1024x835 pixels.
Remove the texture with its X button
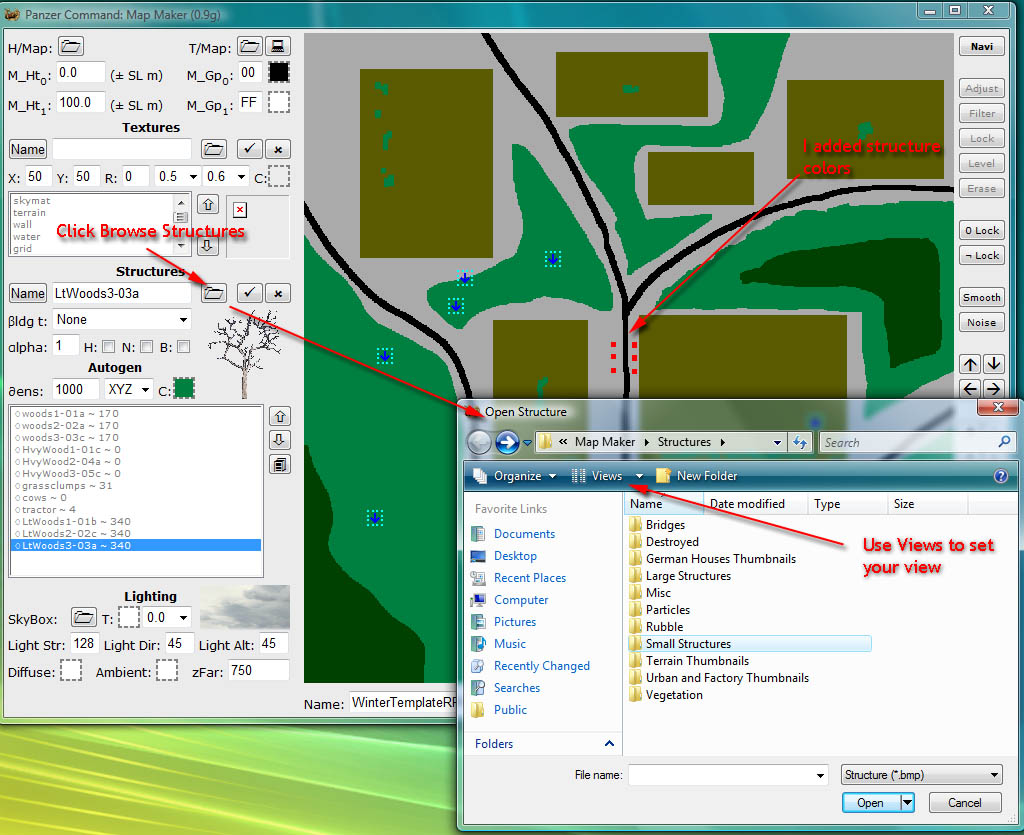pyautogui.click(x=278, y=150)
